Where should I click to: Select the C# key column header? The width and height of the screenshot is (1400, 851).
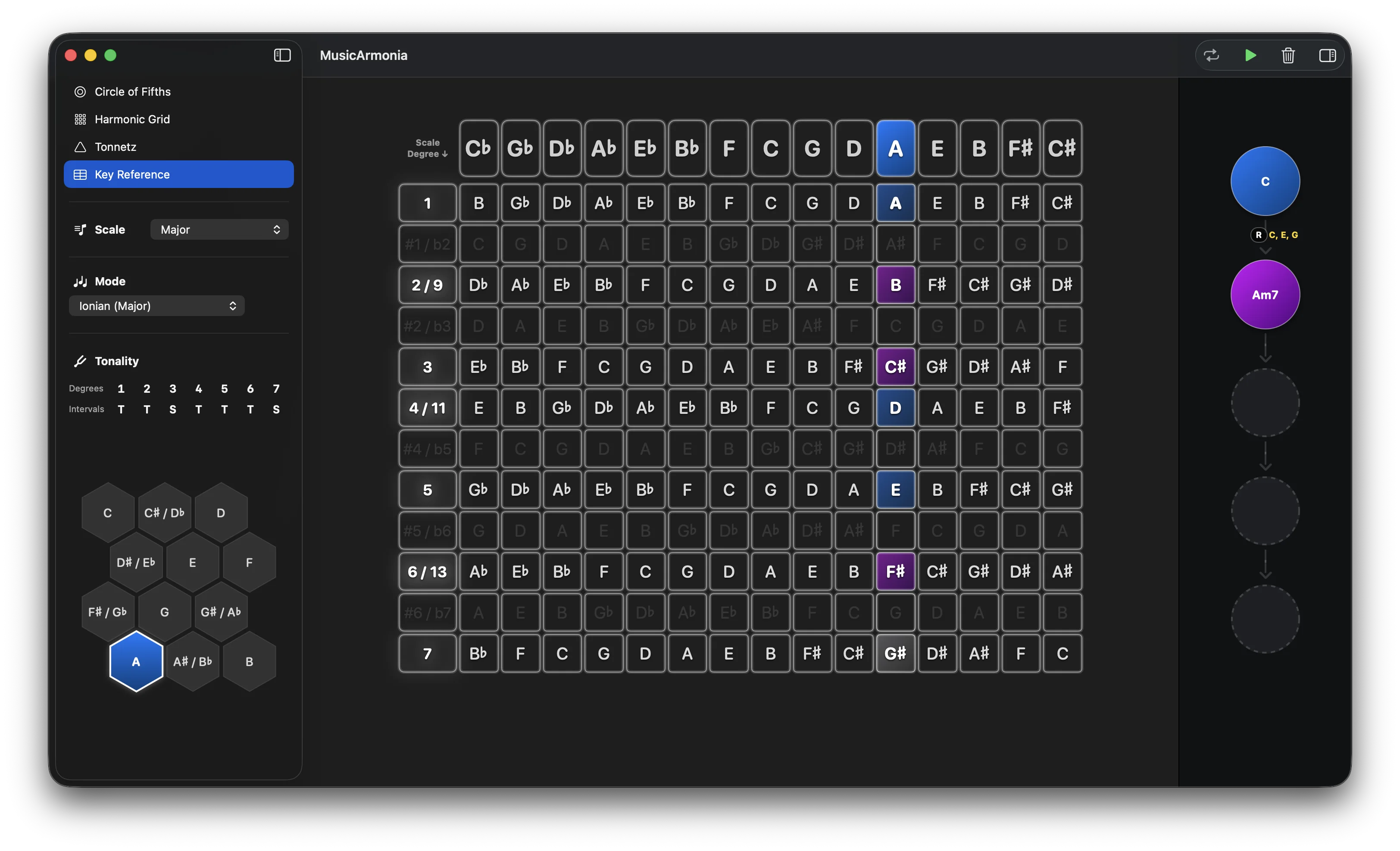1062,148
